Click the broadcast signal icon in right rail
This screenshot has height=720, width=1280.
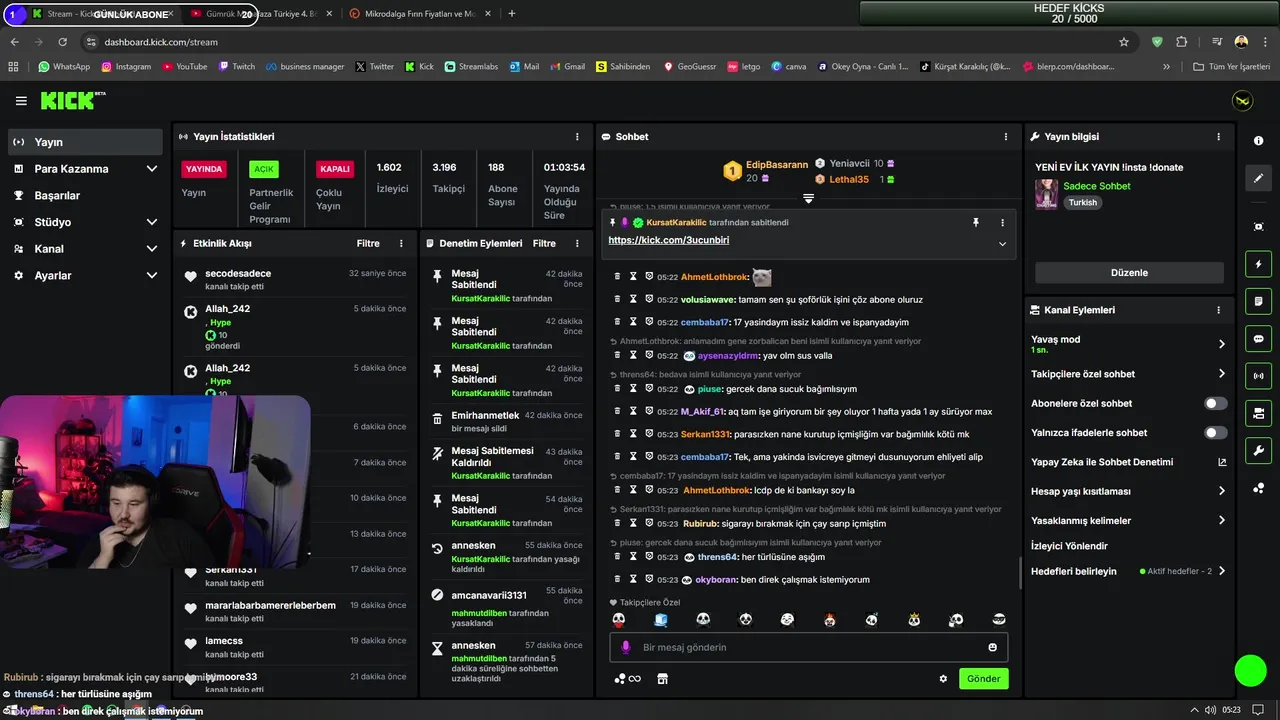(x=1258, y=376)
